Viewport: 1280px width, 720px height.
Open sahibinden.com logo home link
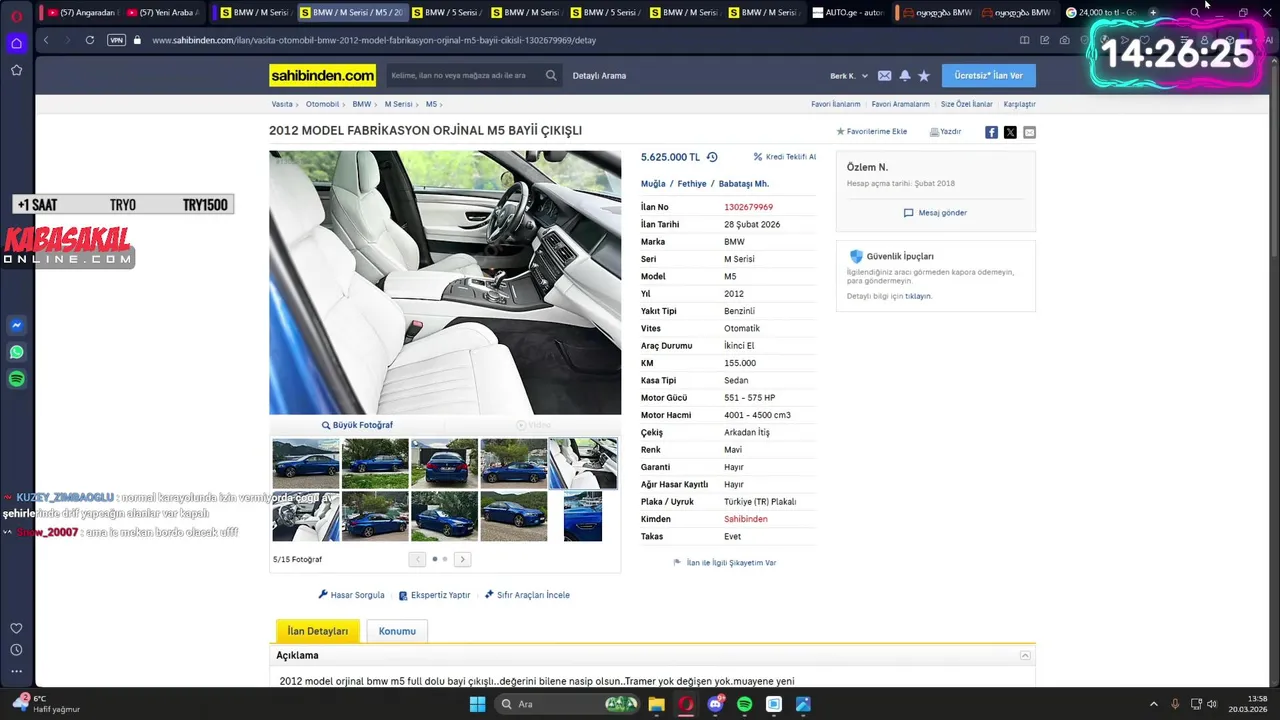tap(322, 75)
